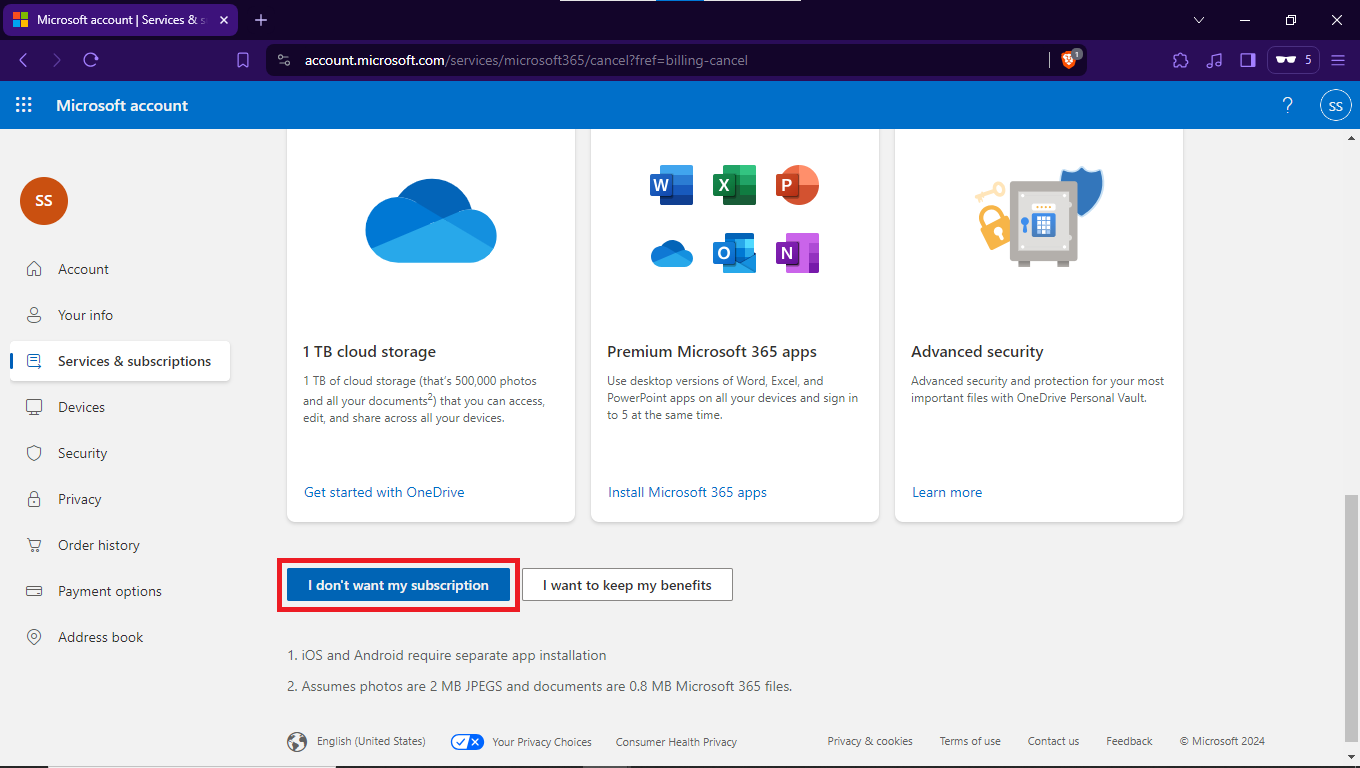
Task: Open the SS account manager in header
Action: [x=1336, y=105]
